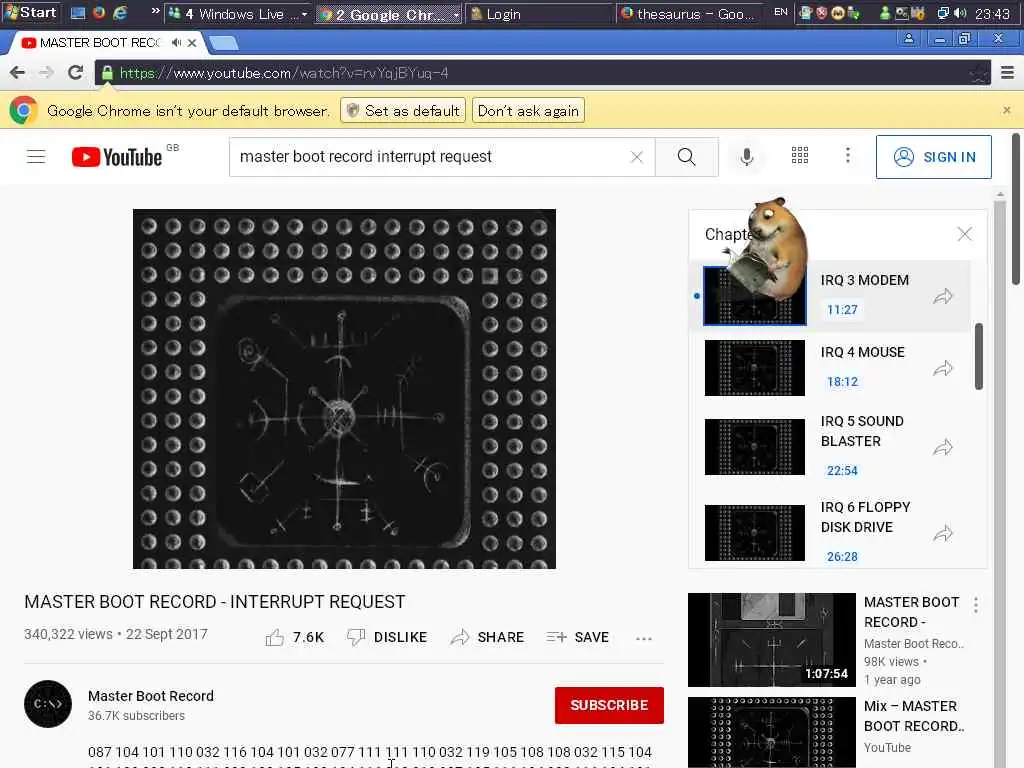The height and width of the screenshot is (768, 1024).
Task: Click Don't ask again on infobar
Action: tap(528, 110)
